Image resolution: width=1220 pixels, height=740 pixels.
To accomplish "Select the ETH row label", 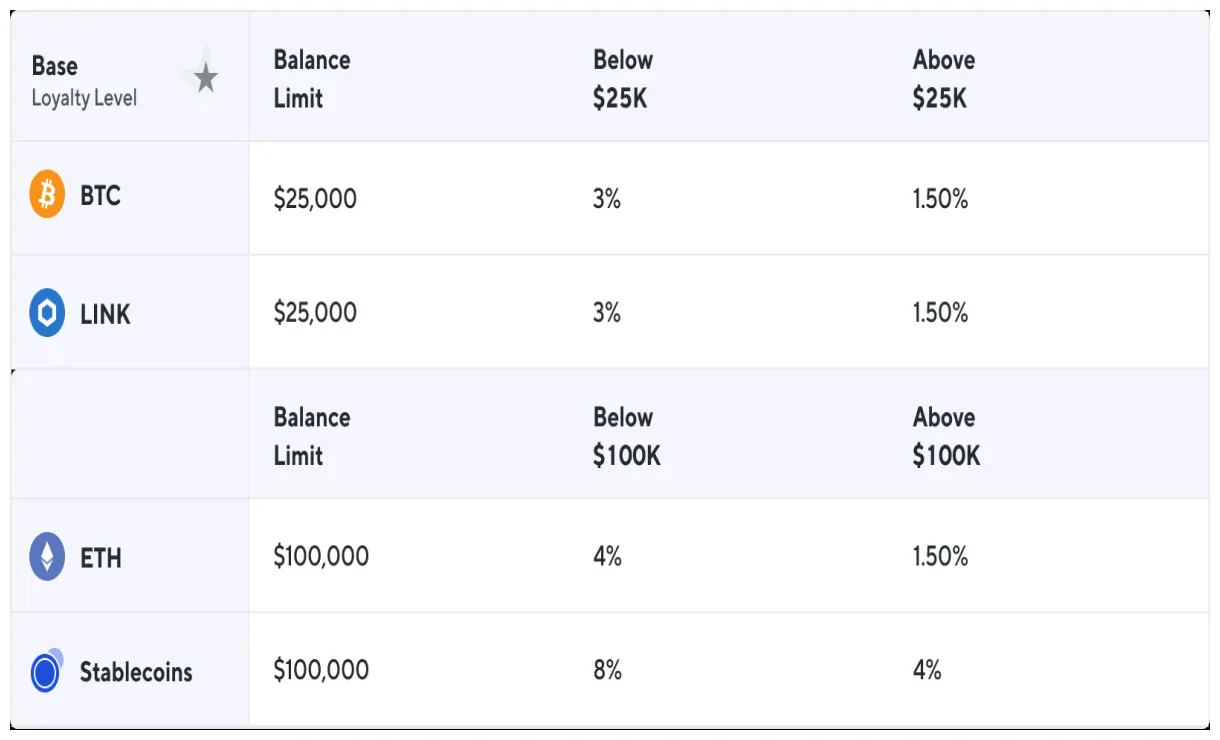I will tap(101, 558).
